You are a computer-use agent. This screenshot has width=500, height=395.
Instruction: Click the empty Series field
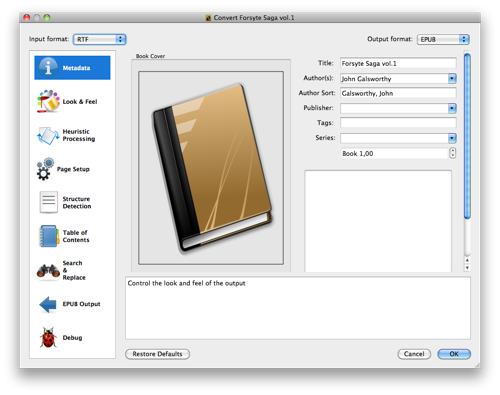(394, 138)
